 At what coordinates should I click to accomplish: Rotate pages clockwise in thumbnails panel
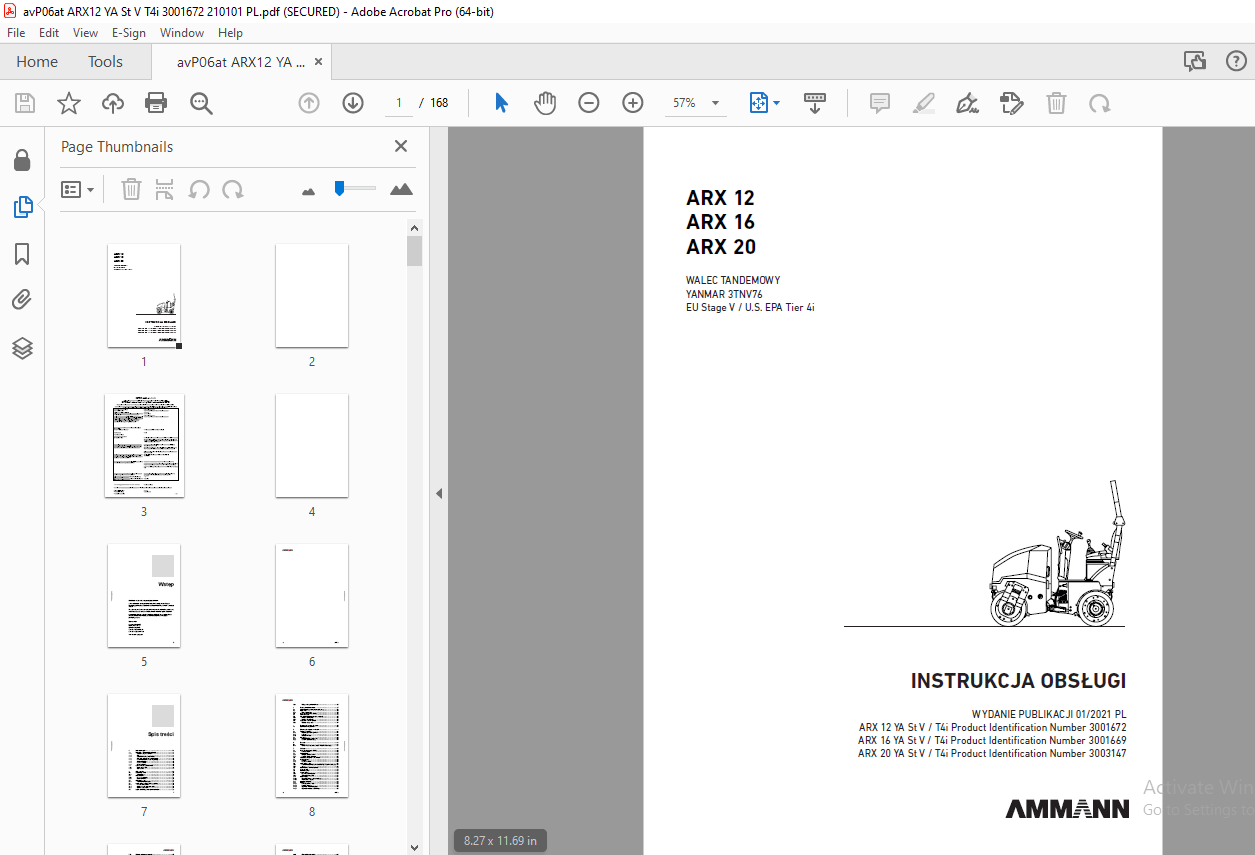click(233, 189)
